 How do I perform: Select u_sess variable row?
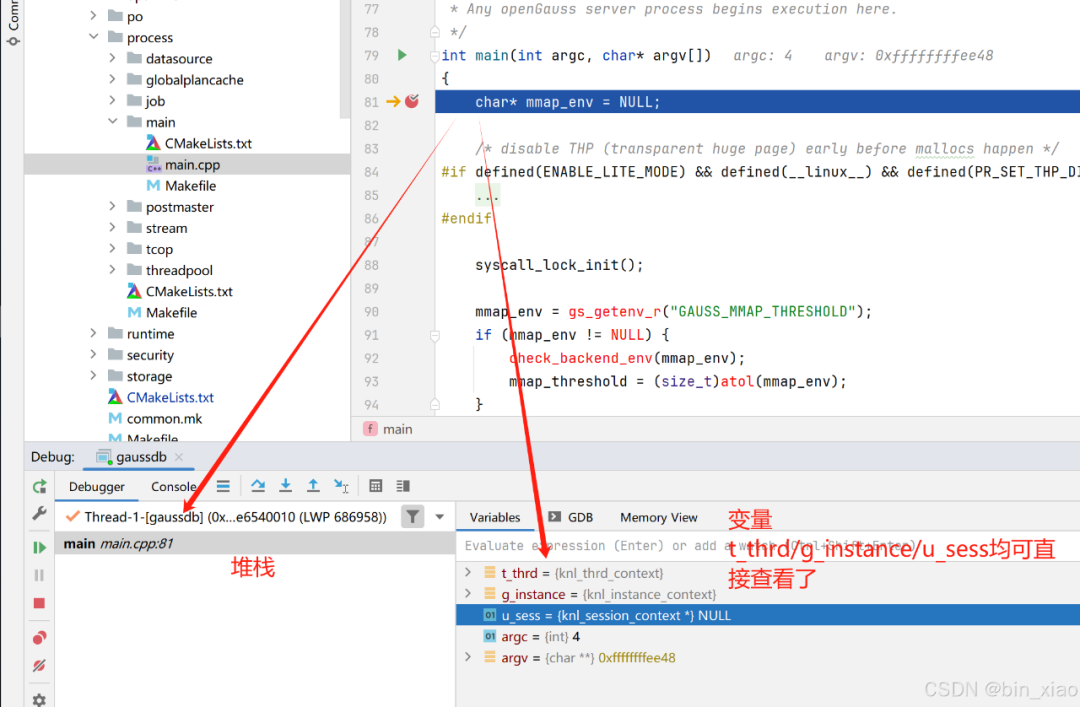(768, 615)
